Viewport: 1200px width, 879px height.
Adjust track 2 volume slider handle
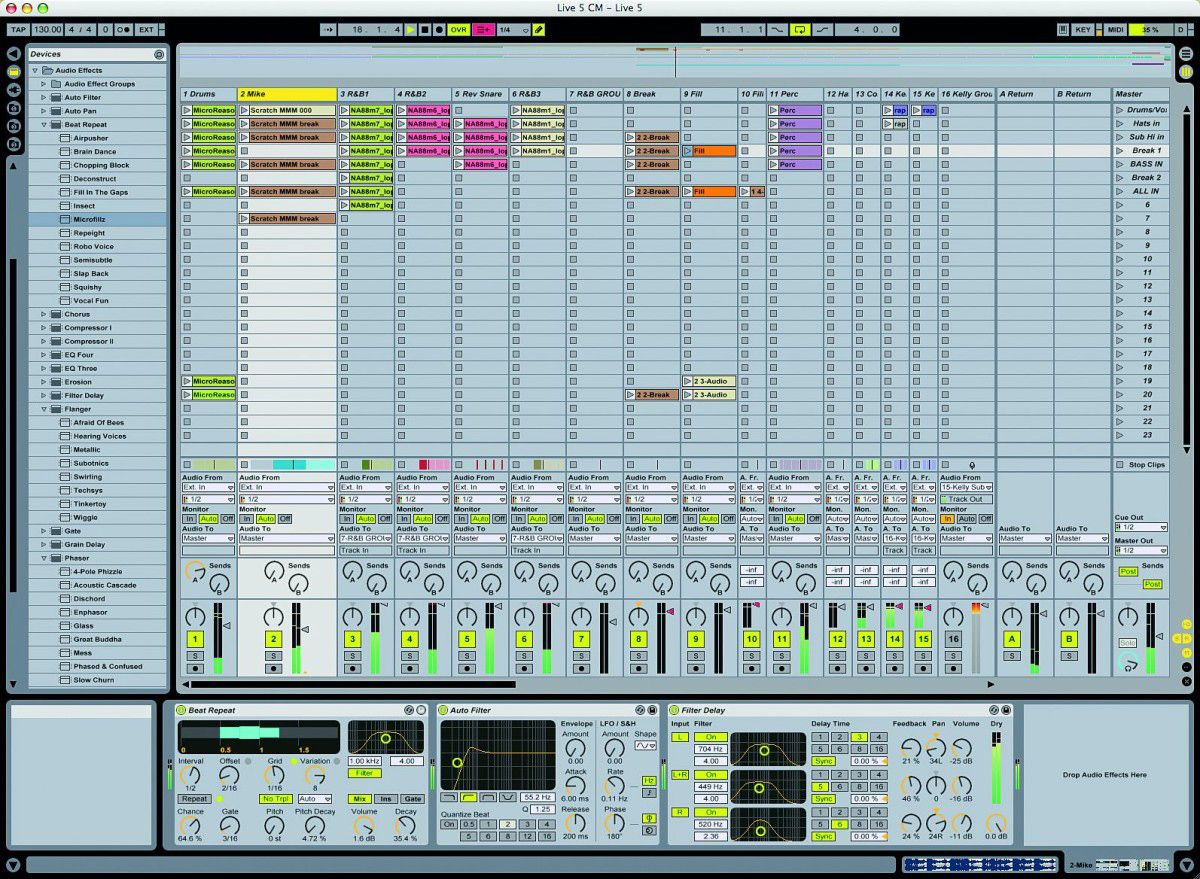307,629
